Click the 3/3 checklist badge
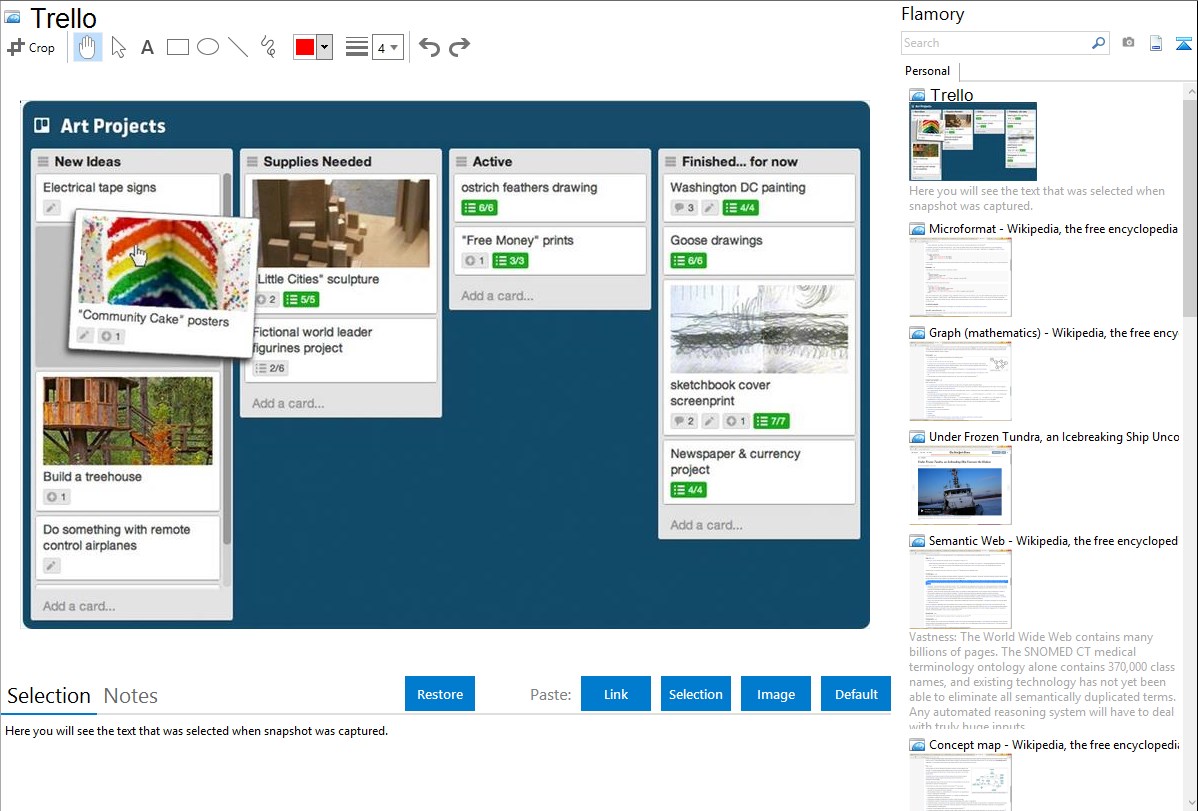This screenshot has width=1198, height=811. [510, 261]
